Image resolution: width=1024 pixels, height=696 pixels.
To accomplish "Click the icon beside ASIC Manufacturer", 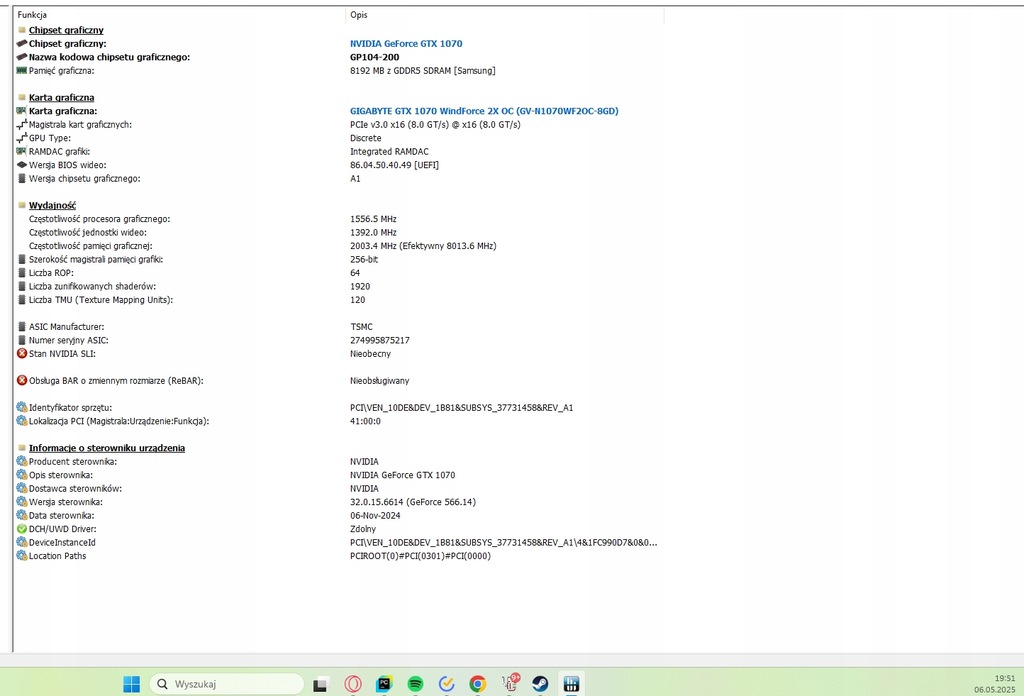I will [22, 326].
